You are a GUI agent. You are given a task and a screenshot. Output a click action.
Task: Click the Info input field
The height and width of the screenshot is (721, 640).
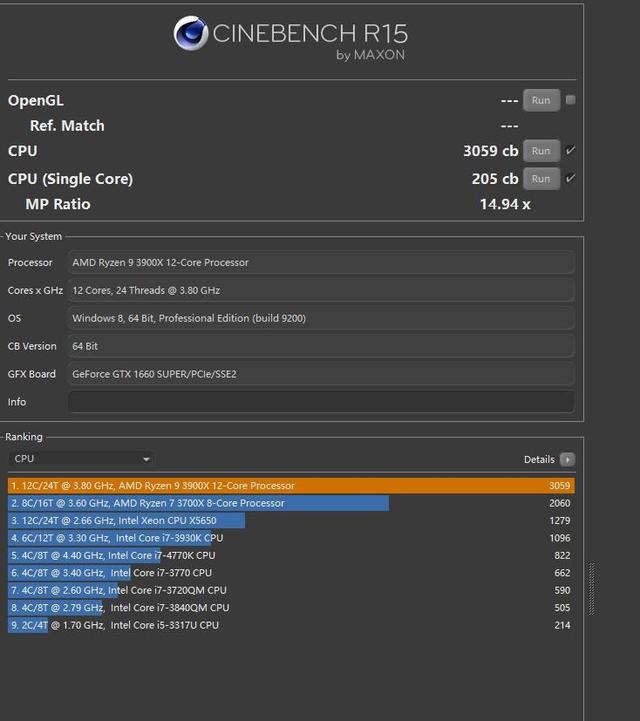point(321,402)
